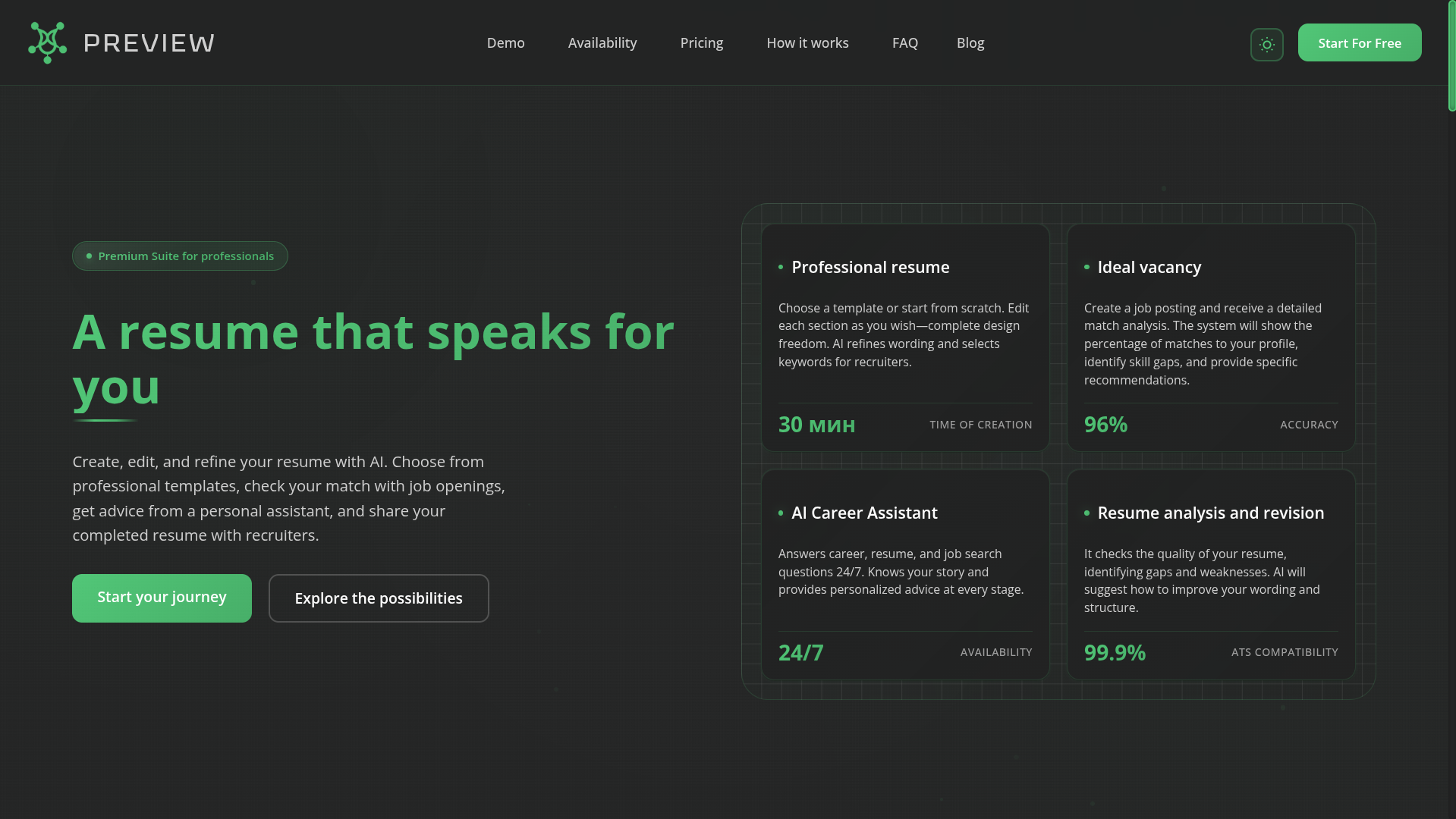Click the AVAILABILITY stat label
1456x819 pixels.
(995, 653)
